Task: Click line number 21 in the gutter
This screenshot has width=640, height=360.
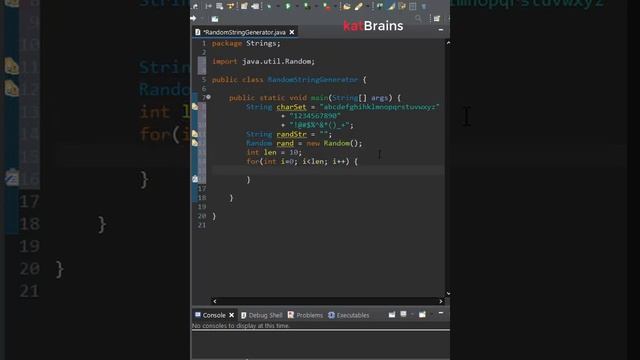Action: coord(202,225)
